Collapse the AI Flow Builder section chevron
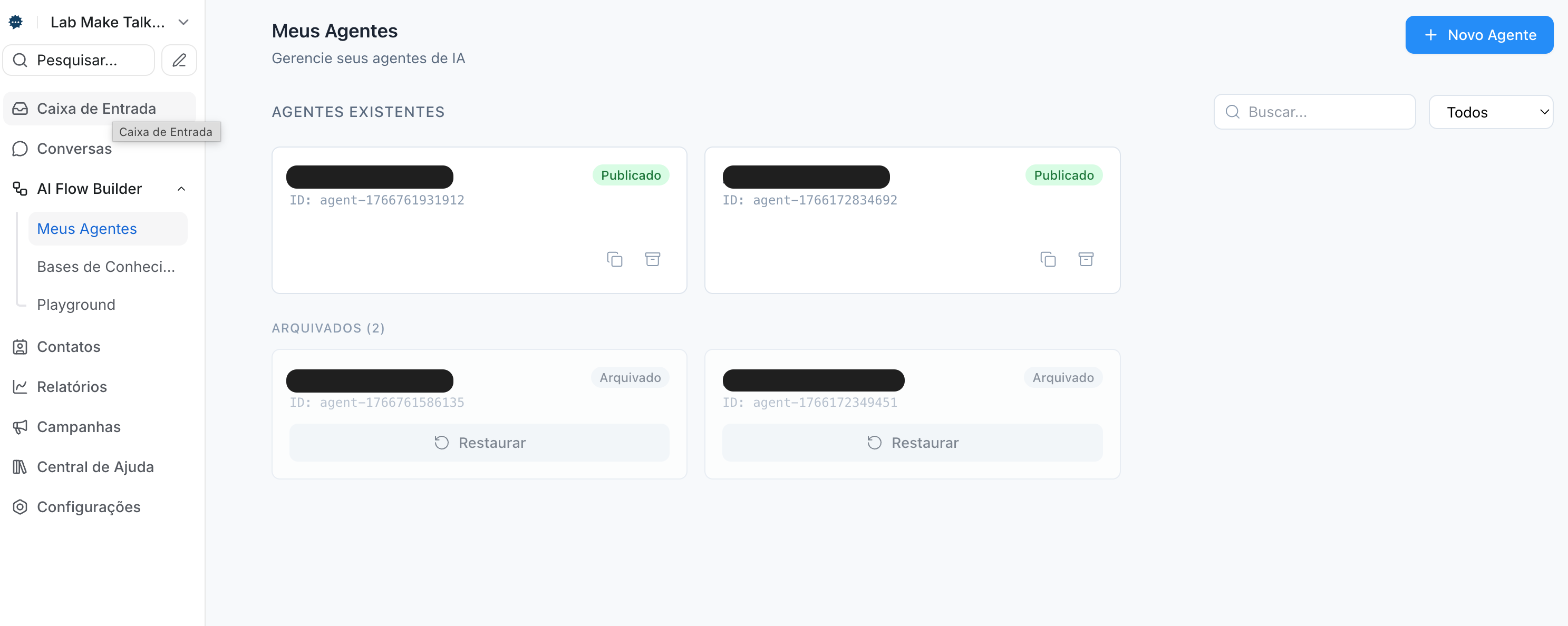This screenshot has width=1568, height=626. [x=181, y=189]
